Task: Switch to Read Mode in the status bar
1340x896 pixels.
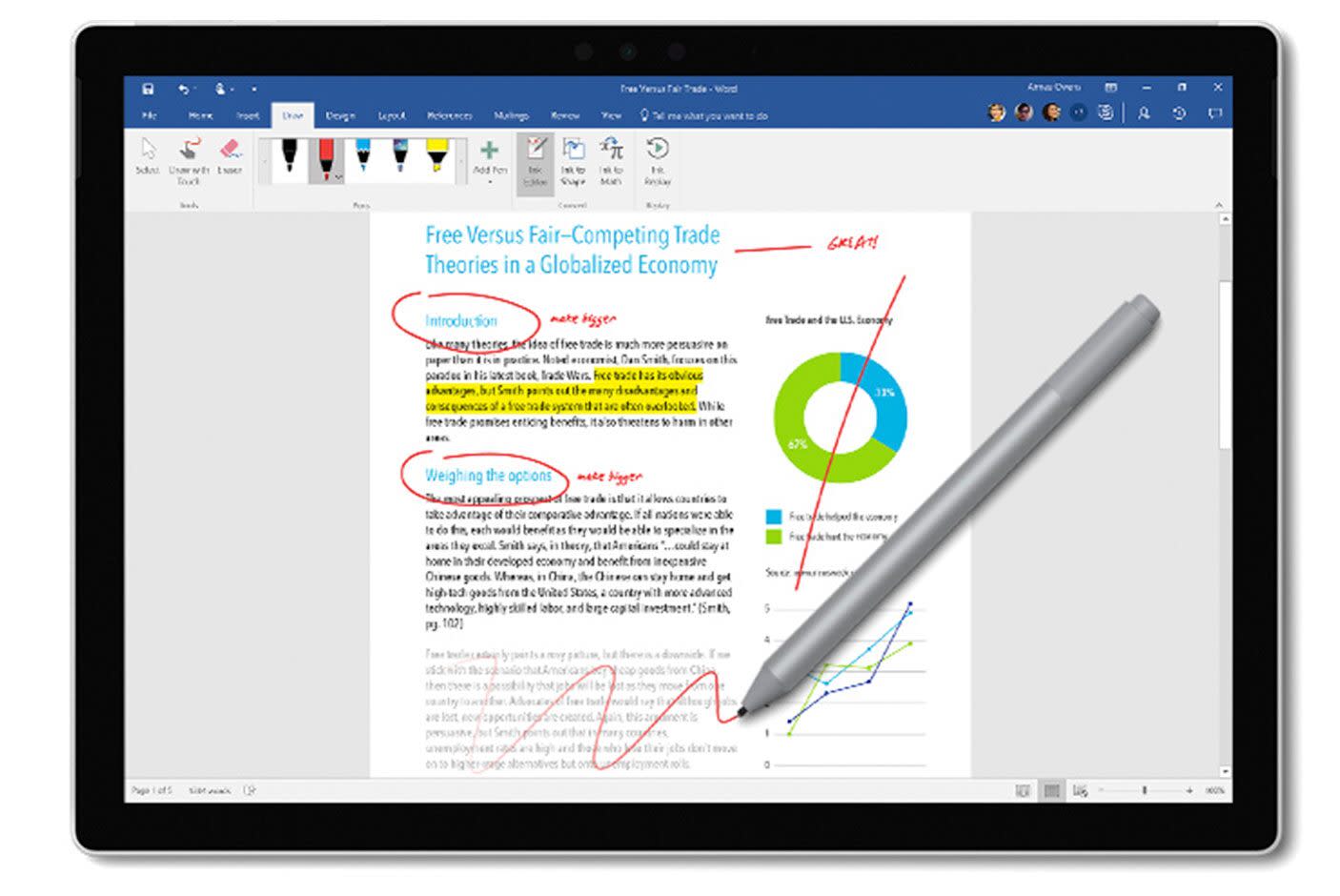Action: [x=1022, y=789]
